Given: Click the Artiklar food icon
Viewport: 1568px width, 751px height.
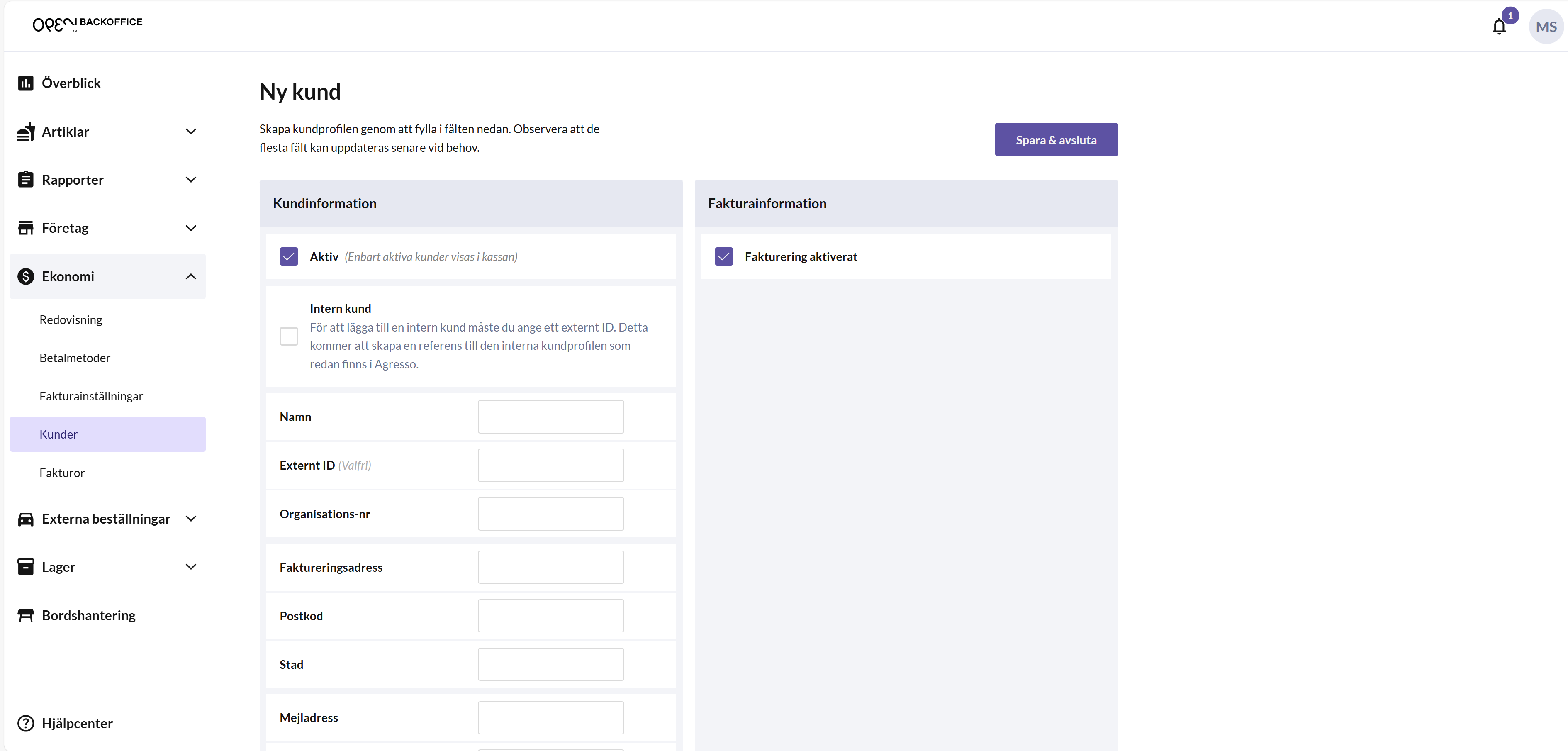Looking at the screenshot, I should click(x=26, y=132).
